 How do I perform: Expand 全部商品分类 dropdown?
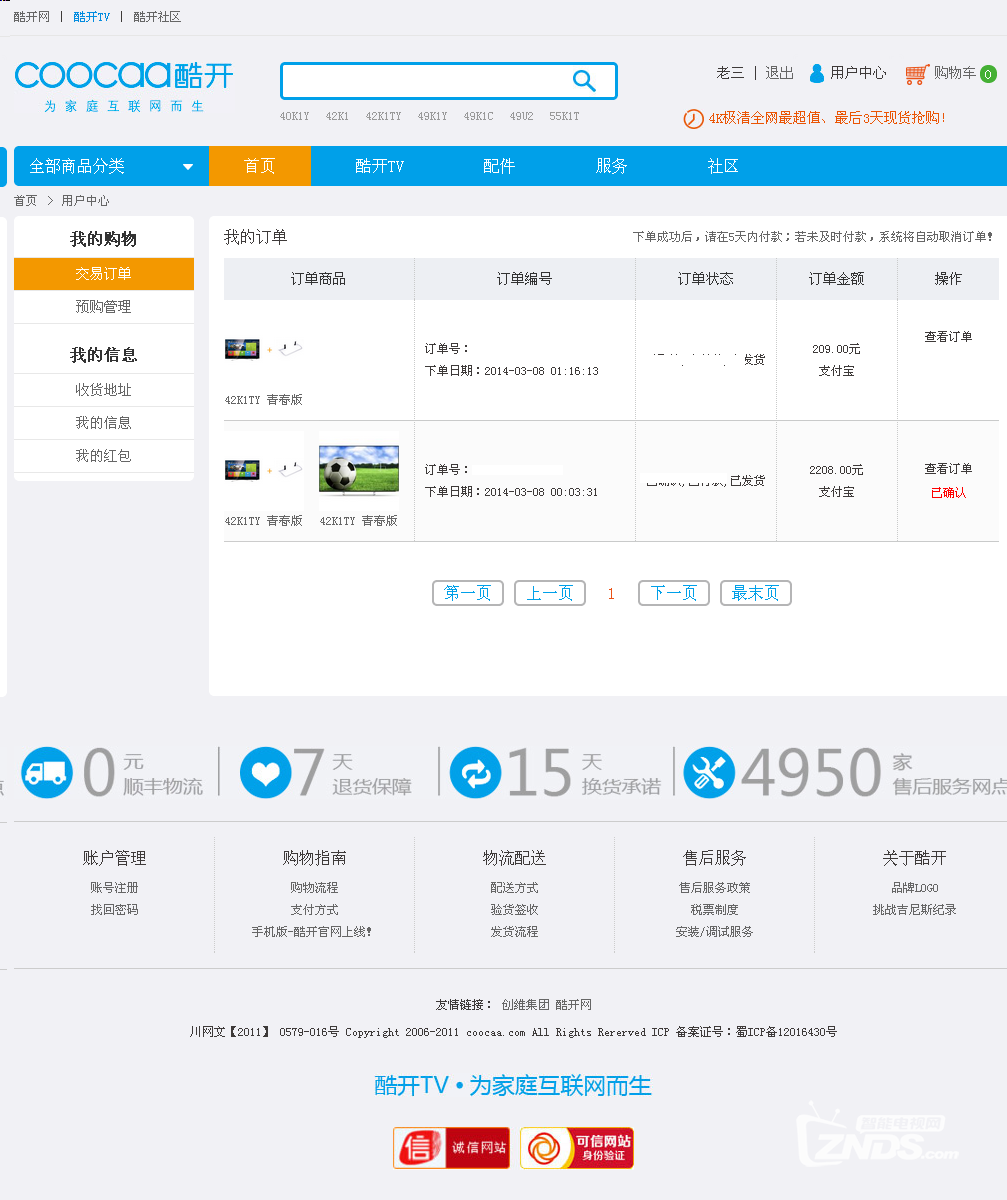tap(111, 166)
